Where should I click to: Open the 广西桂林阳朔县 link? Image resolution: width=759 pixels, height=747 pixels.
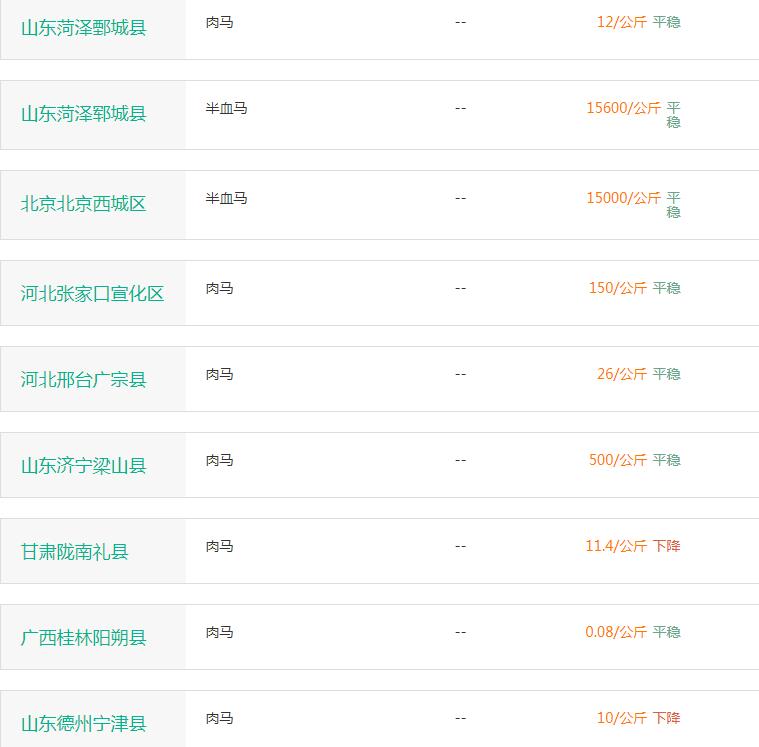pos(84,638)
